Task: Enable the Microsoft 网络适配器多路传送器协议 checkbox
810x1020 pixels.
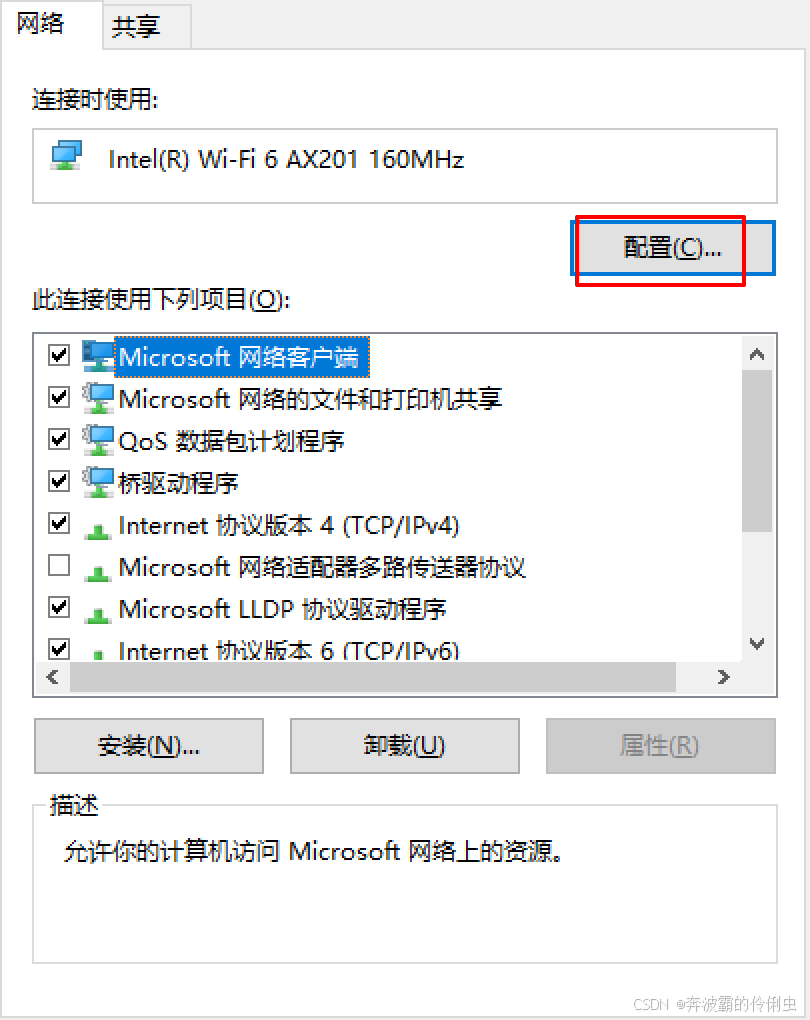Action: coord(59,565)
